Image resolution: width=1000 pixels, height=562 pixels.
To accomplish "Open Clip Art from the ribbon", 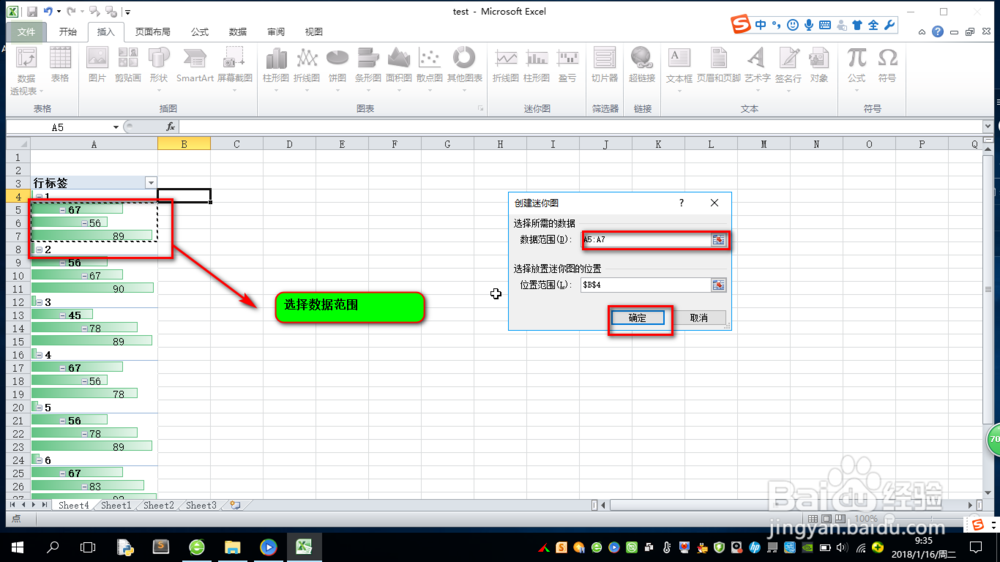I will click(x=128, y=65).
